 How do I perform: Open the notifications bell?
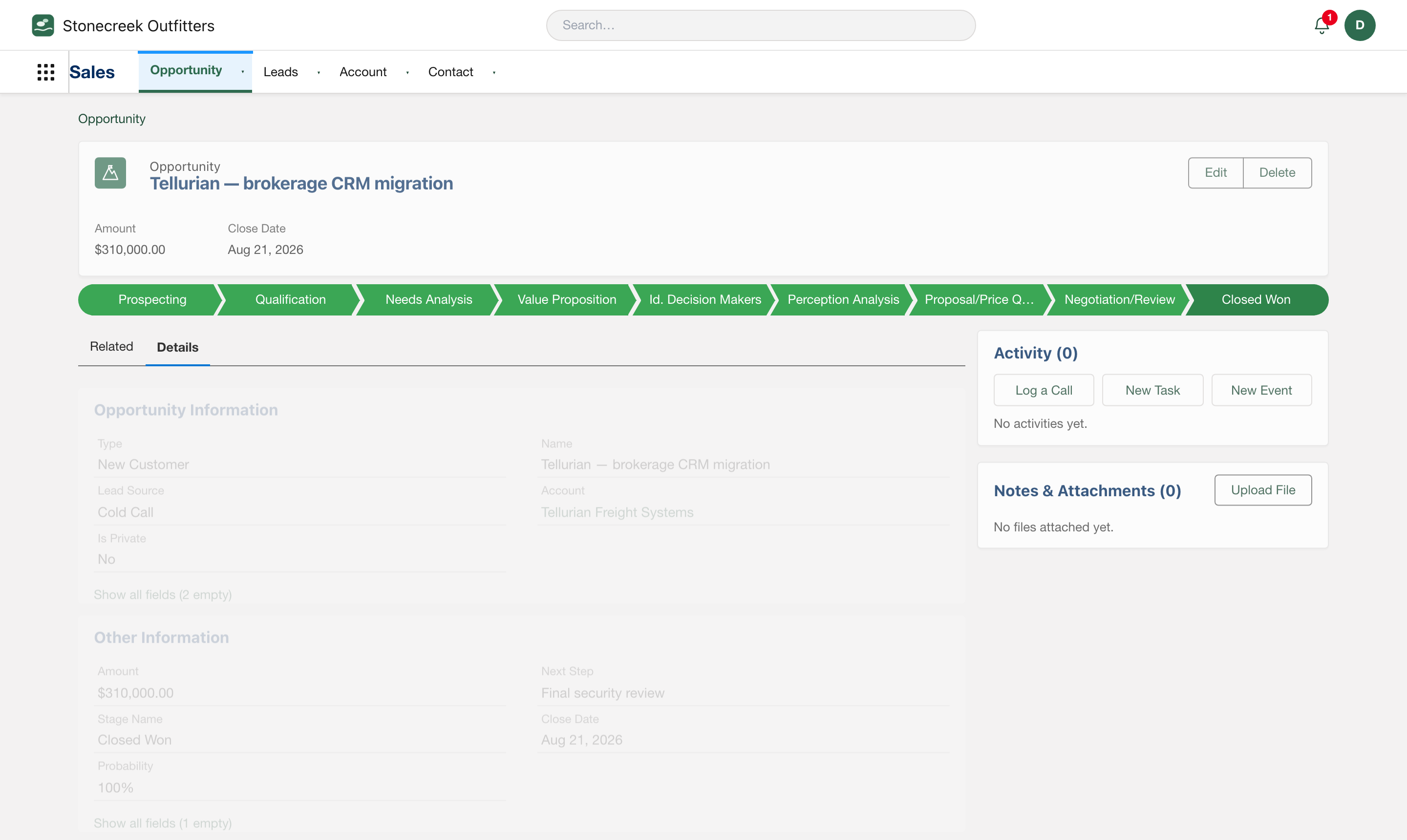1322,25
